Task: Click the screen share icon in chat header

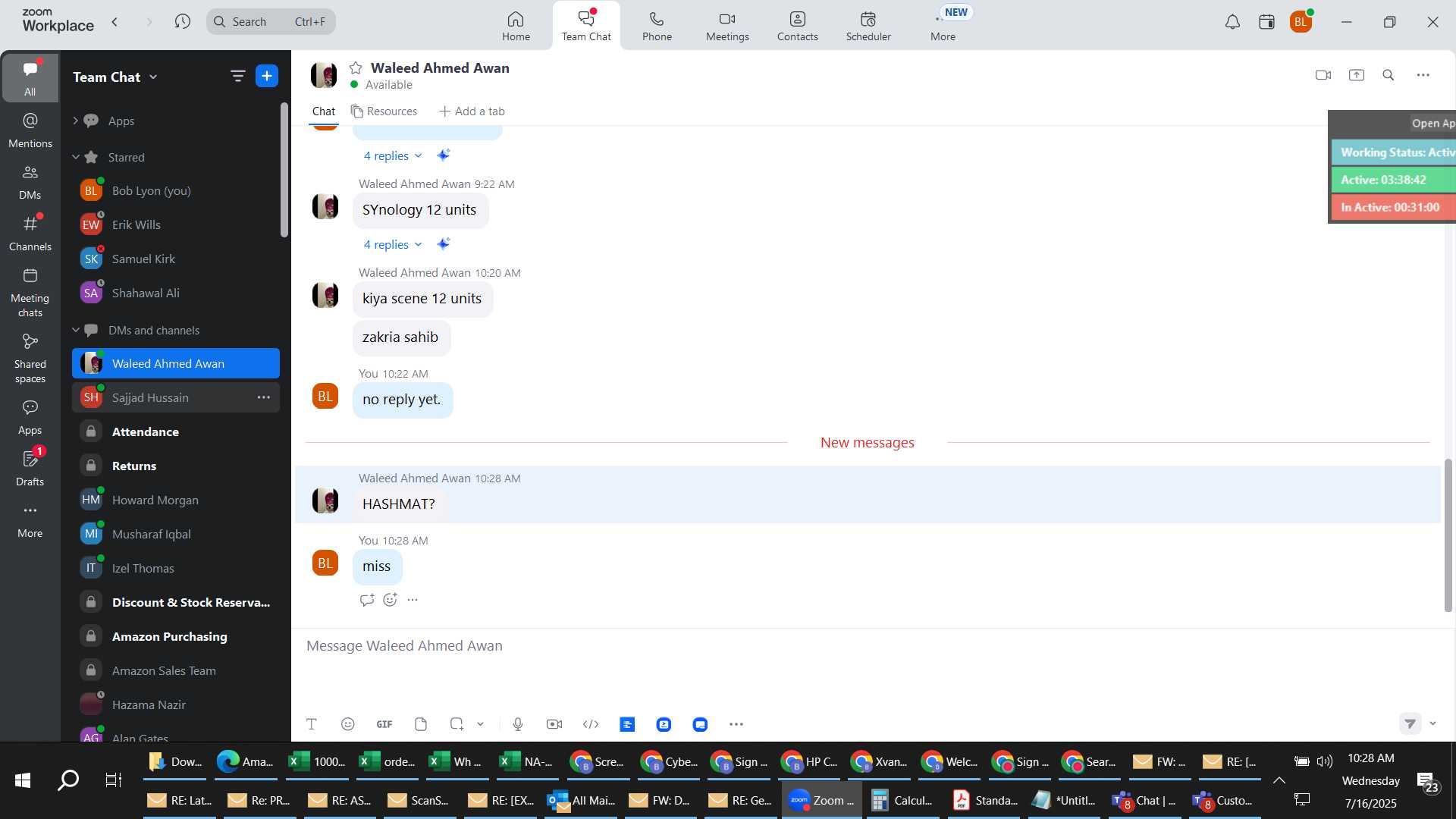Action: (x=1357, y=75)
